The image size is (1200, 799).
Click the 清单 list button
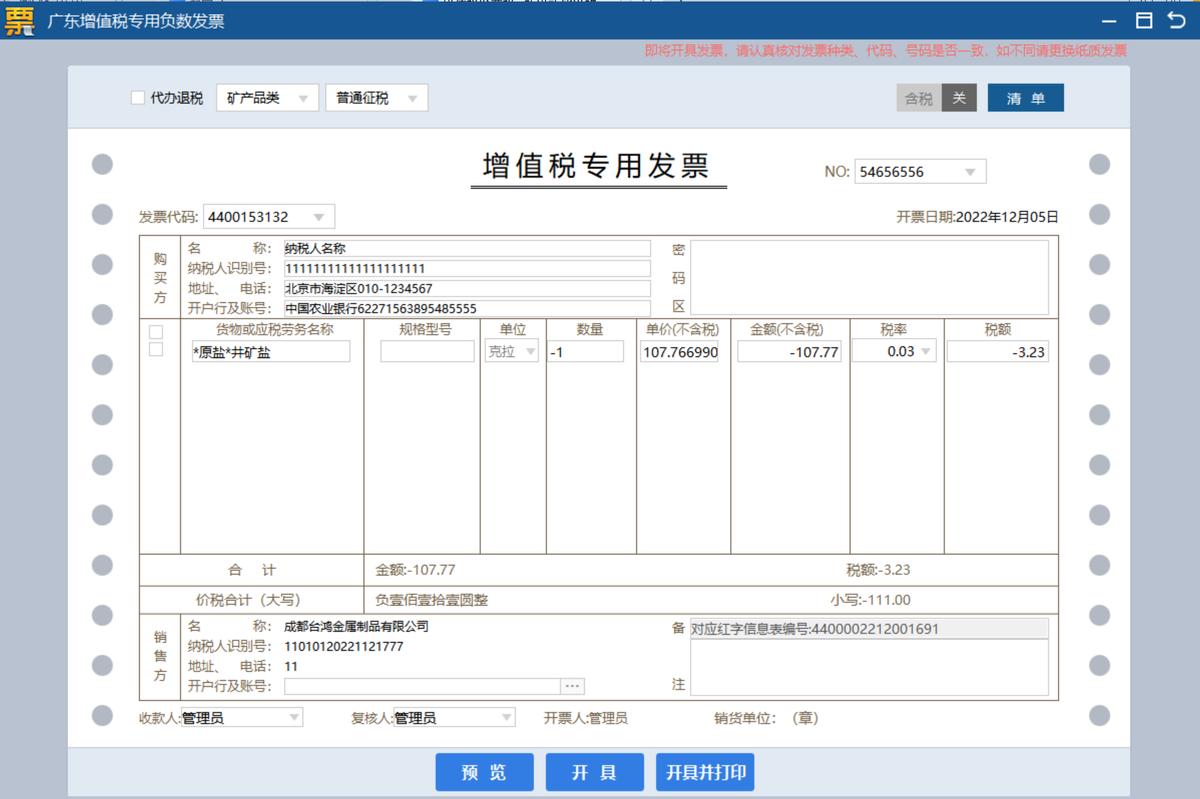tap(1025, 97)
